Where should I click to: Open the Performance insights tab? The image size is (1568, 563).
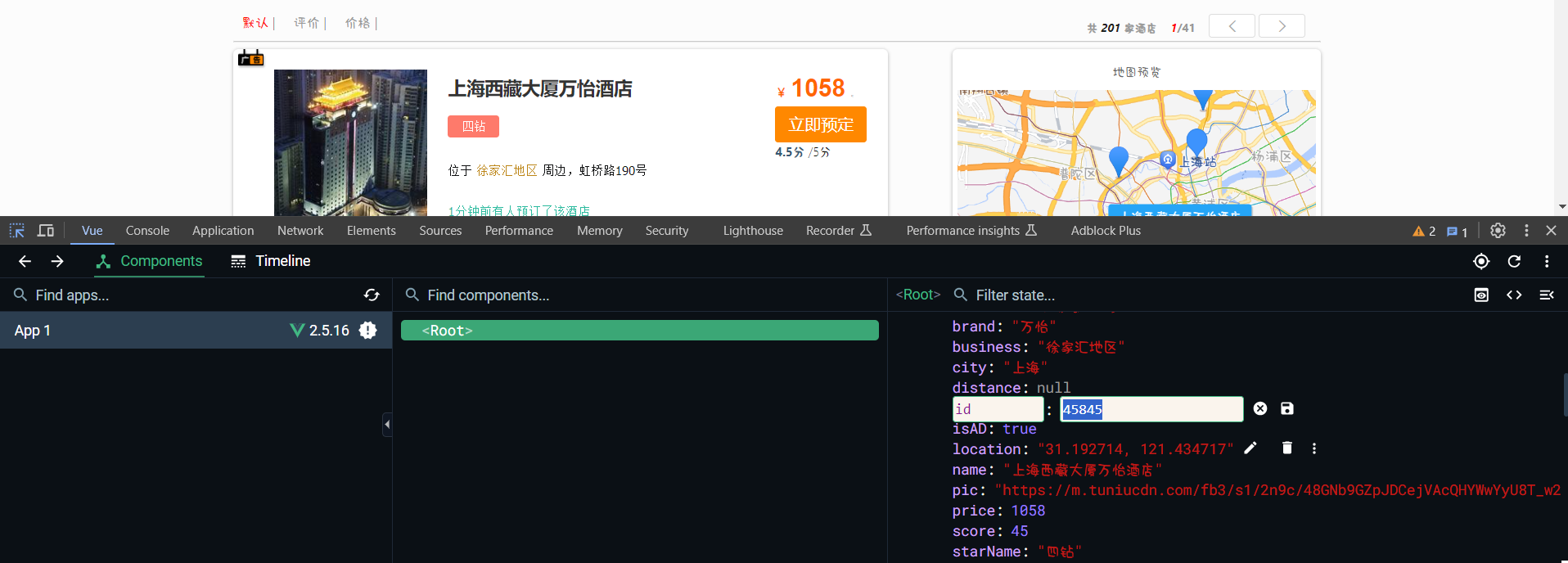[x=971, y=231]
